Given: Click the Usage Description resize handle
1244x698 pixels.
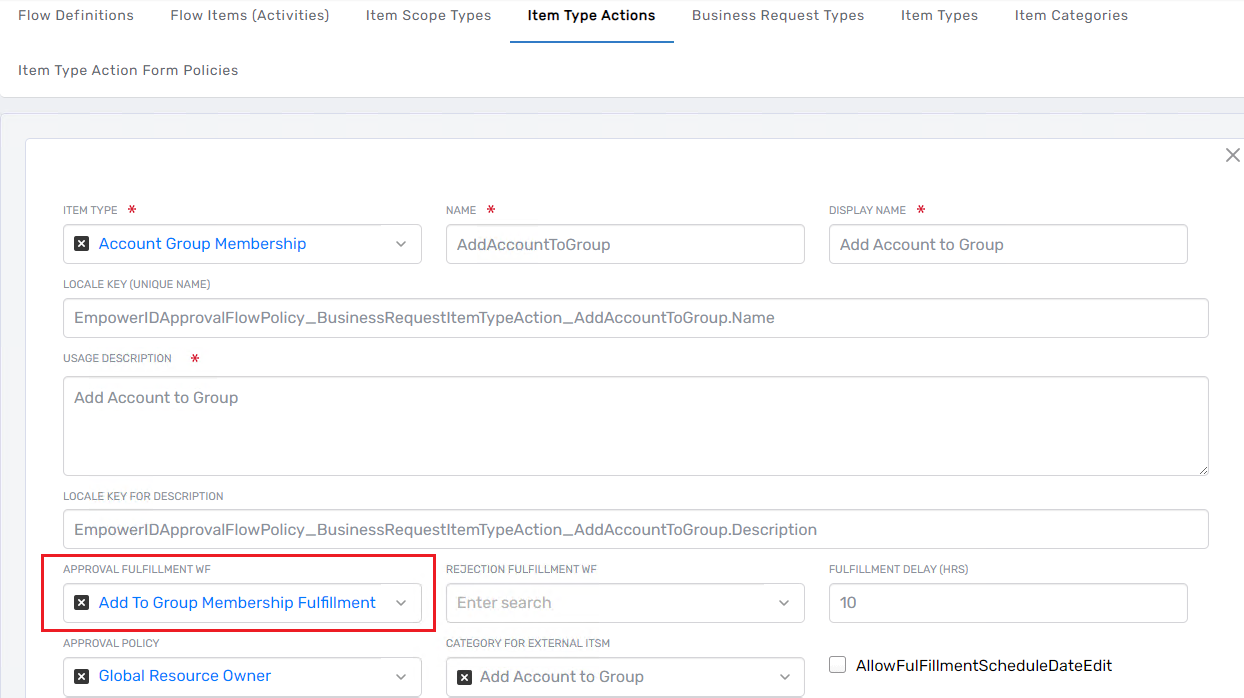Looking at the screenshot, I should [x=1203, y=470].
